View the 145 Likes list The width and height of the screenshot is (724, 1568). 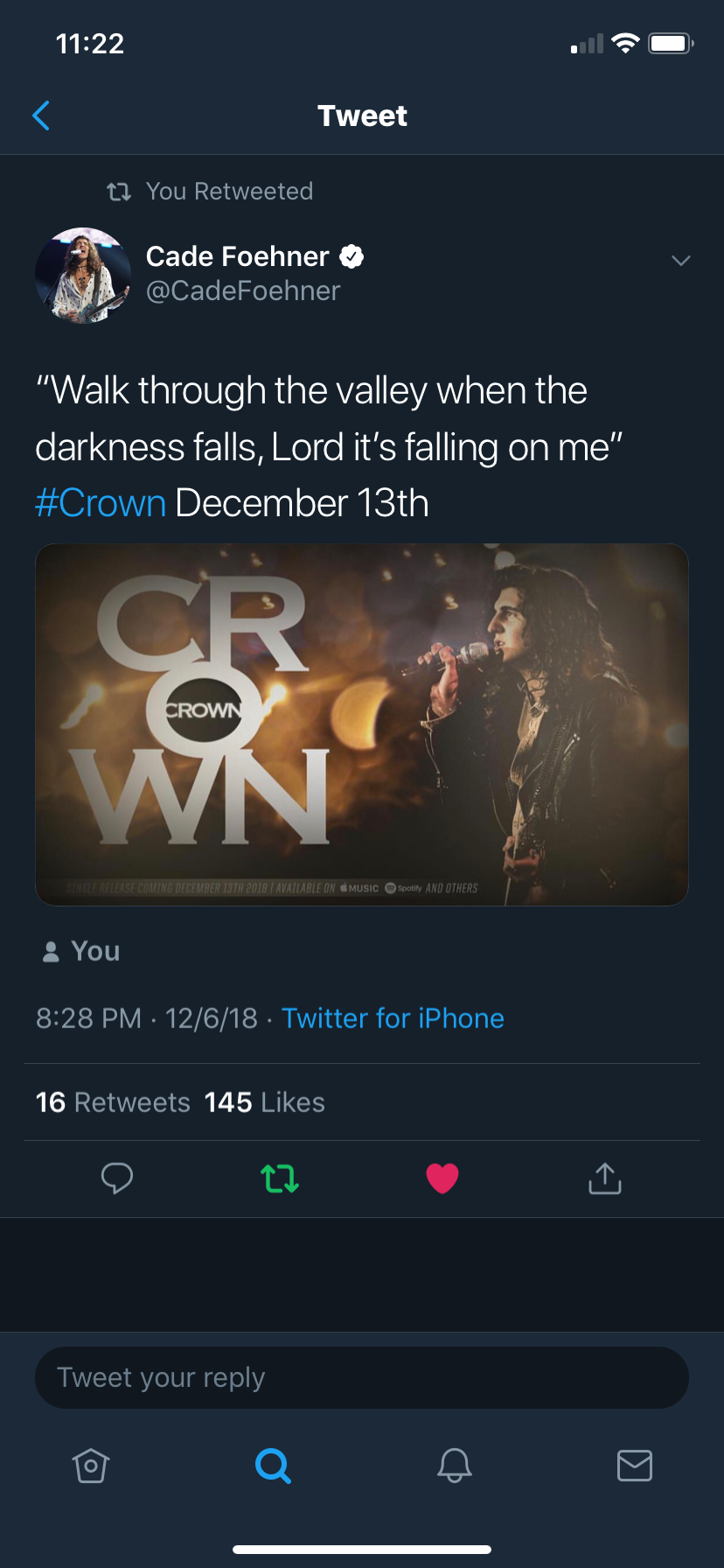(x=265, y=1102)
